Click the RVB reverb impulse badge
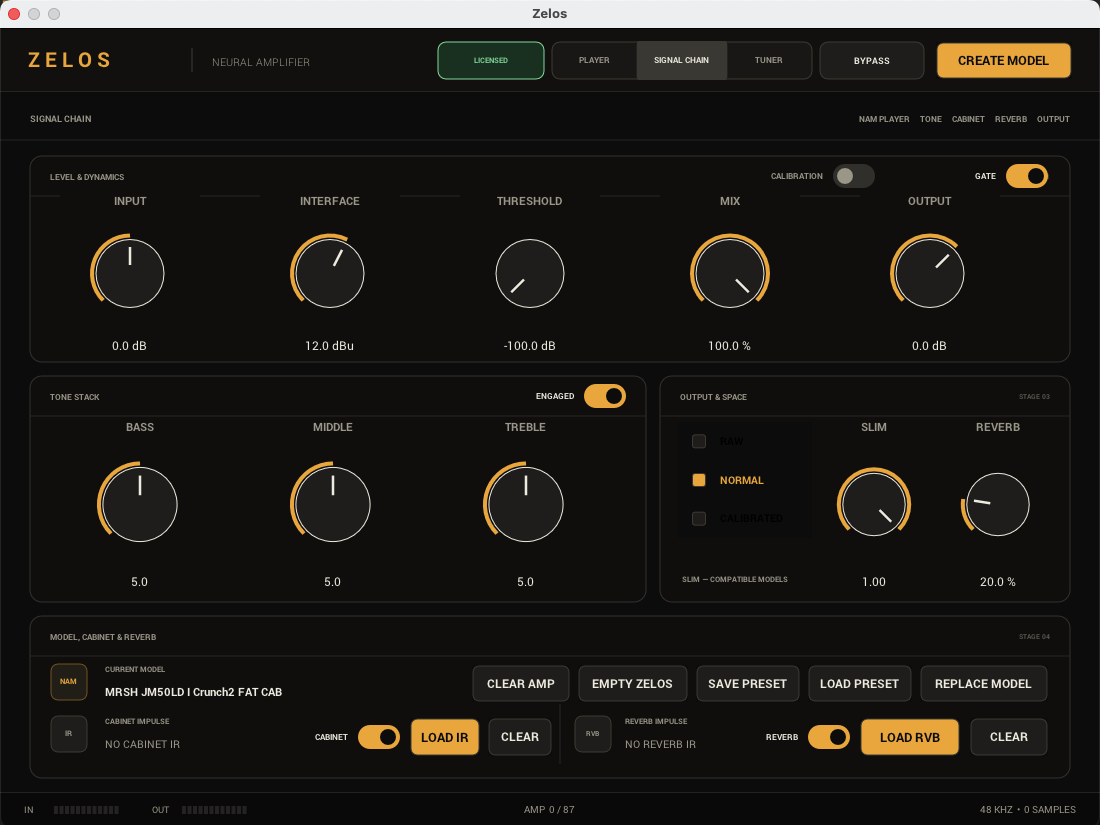The height and width of the screenshot is (825, 1100). pyautogui.click(x=593, y=734)
